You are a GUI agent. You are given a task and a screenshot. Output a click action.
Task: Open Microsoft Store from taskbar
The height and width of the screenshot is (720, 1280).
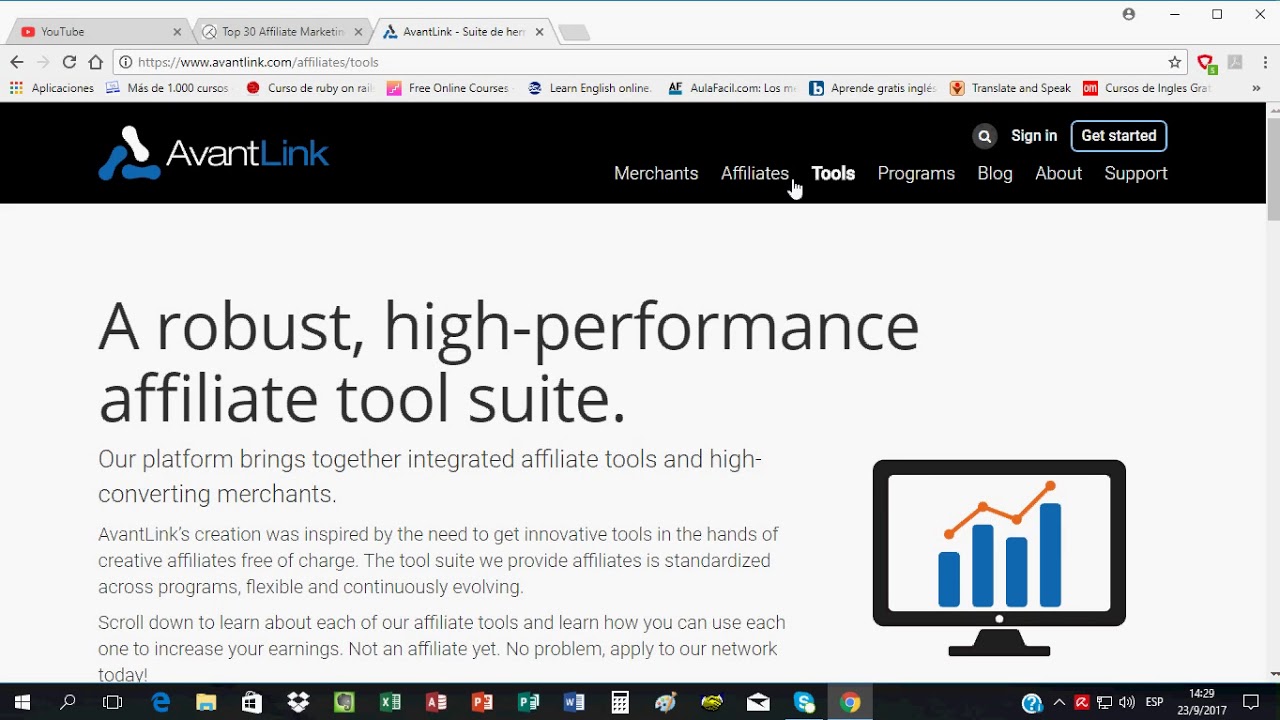[x=252, y=702]
